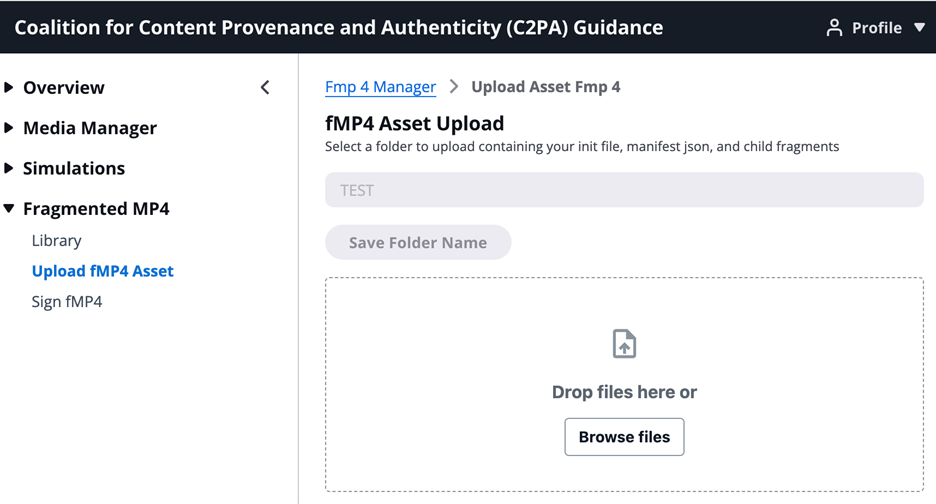The image size is (936, 504).
Task: Click the Simulations sidebar label
Action: [74, 168]
